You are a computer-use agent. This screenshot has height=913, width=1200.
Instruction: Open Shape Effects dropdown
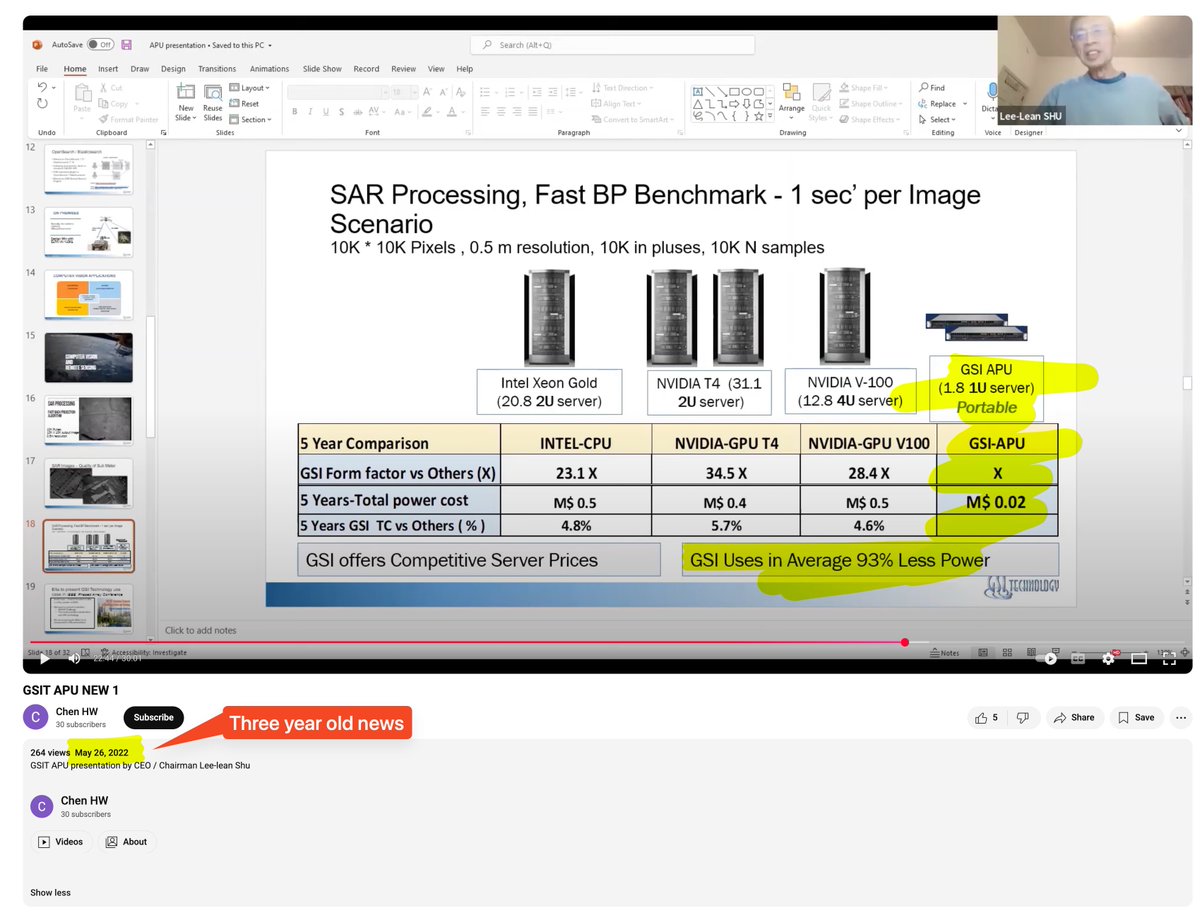pyautogui.click(x=871, y=119)
